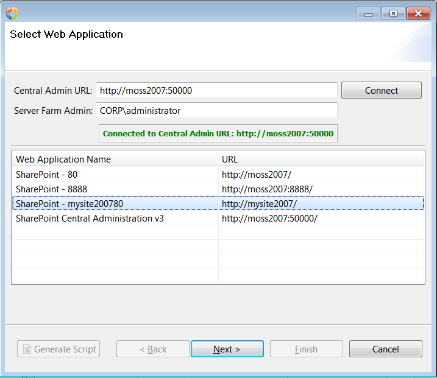Select the SharePoint - mysite200780 row
This screenshot has height=378, width=437.
coord(218,204)
